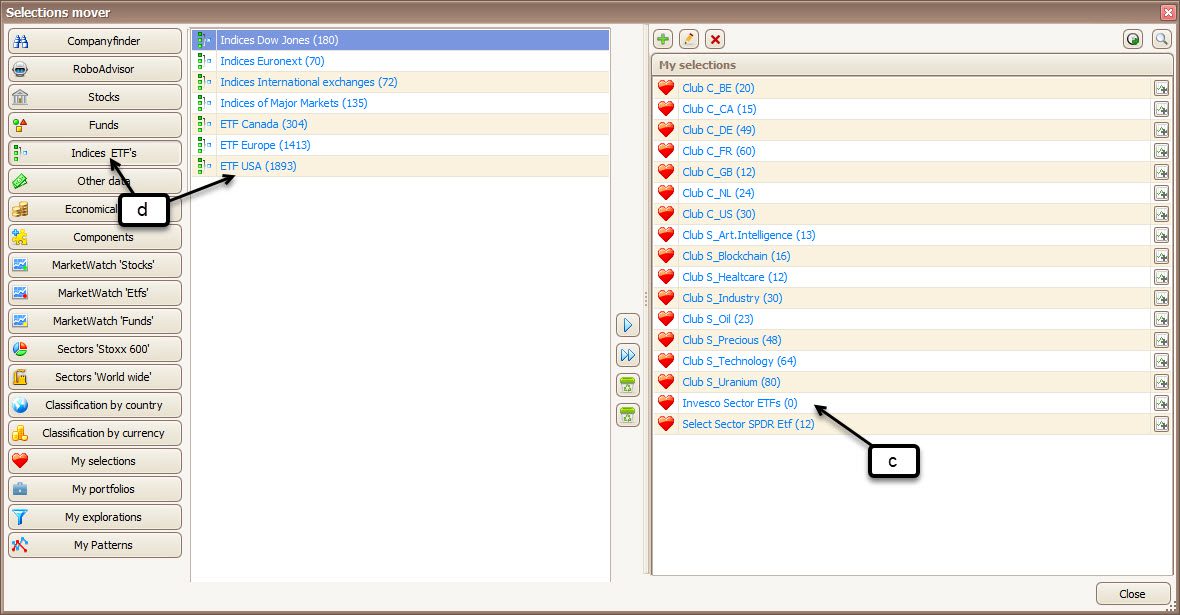Click the pencil edit selection icon

pos(689,40)
